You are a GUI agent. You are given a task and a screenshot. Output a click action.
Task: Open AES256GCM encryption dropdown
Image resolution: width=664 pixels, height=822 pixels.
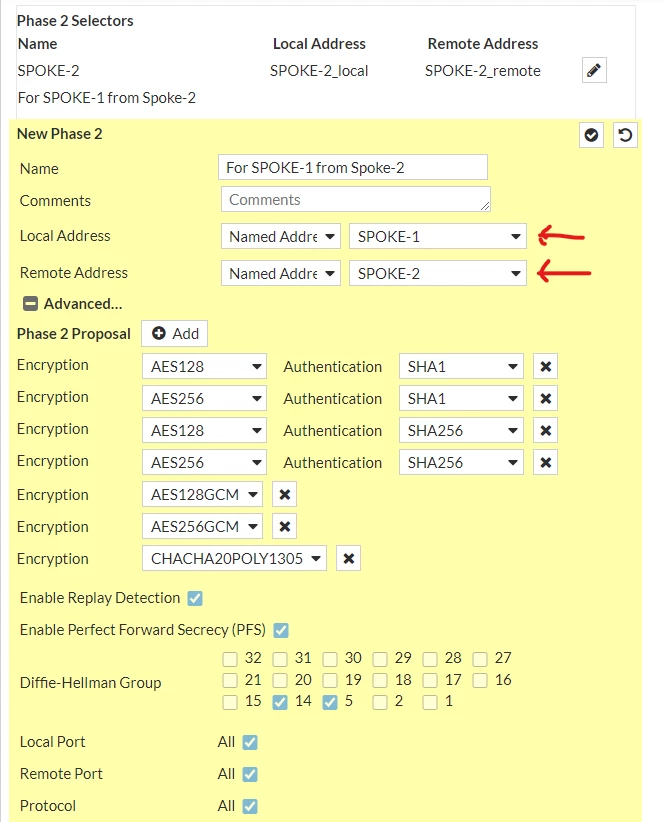[x=202, y=526]
